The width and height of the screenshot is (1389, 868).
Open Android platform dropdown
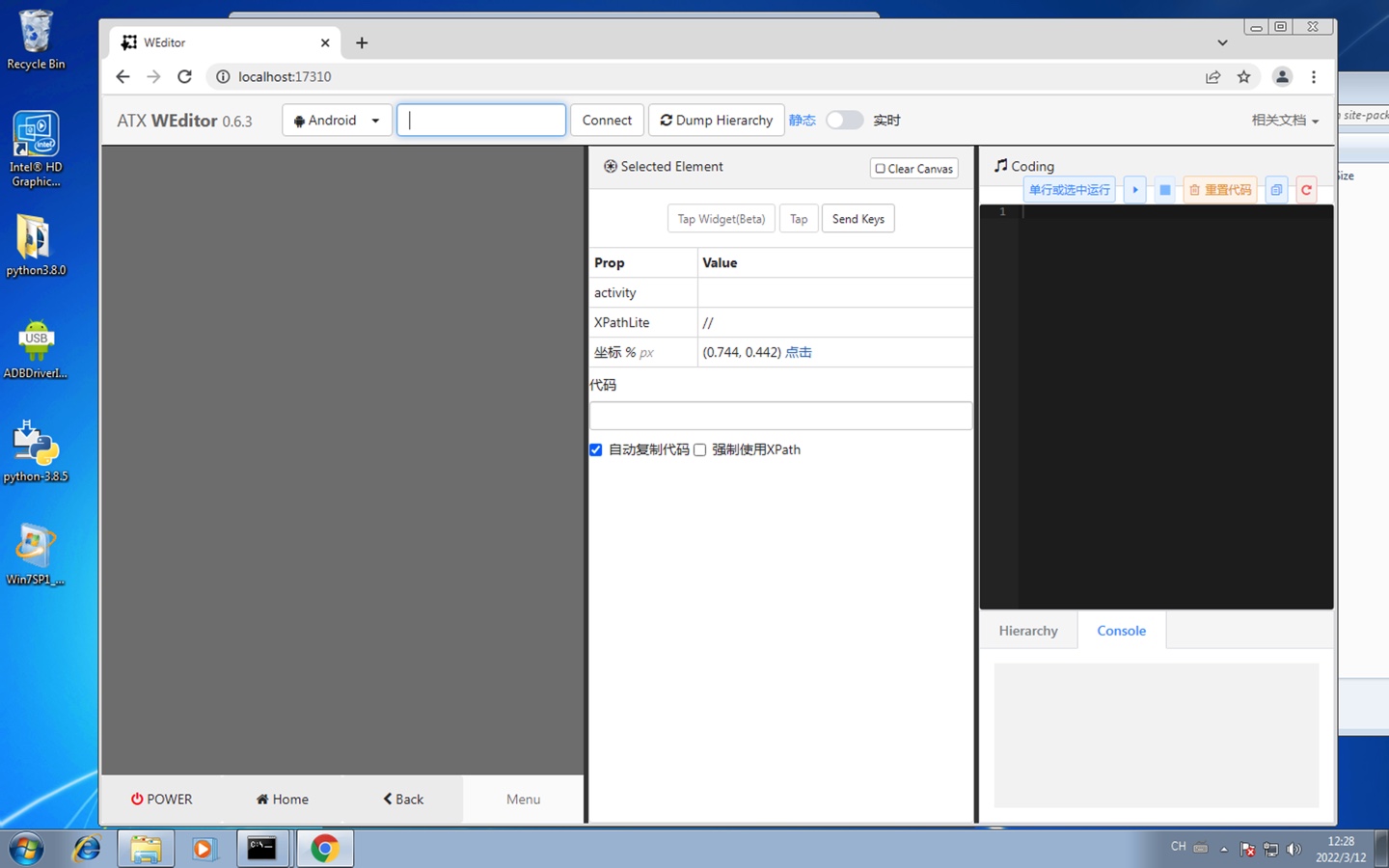337,121
